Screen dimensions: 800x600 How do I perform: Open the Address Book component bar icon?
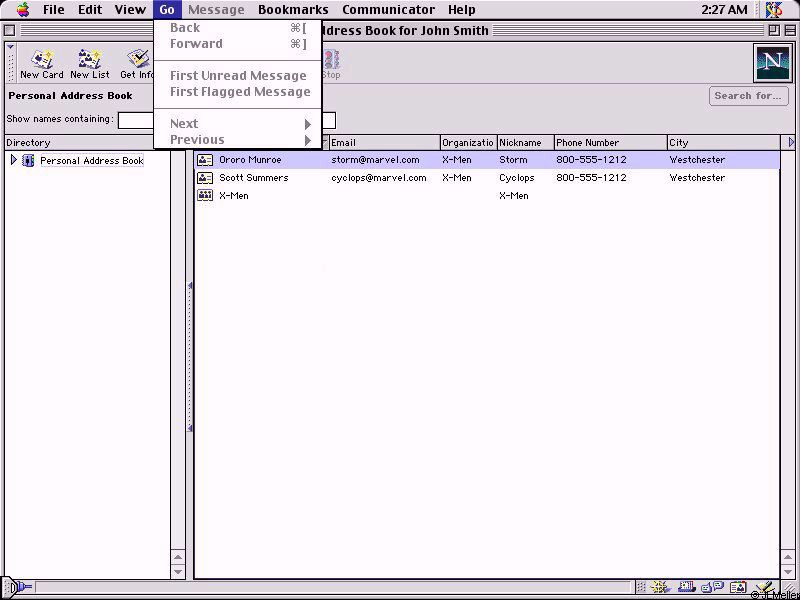pyautogui.click(x=738, y=588)
